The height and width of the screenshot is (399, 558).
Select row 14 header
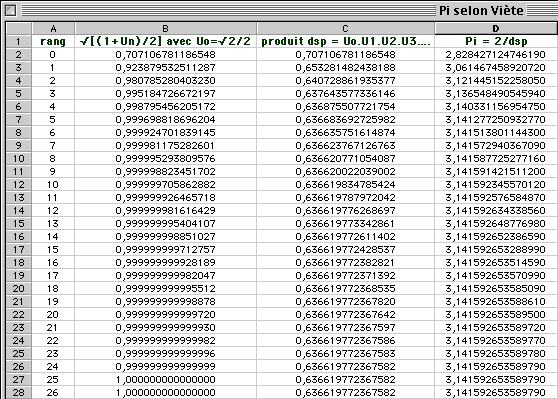19,210
